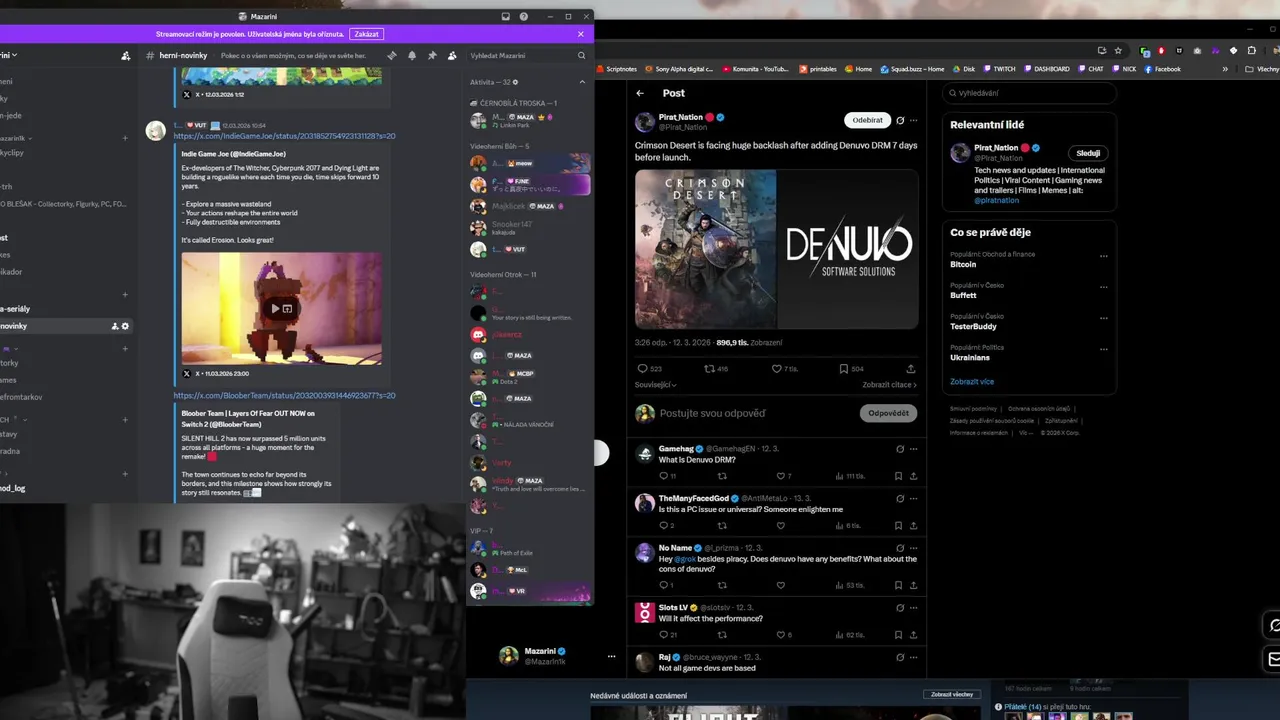Click Buffett trending topic
The image size is (1280, 720).
[963, 296]
